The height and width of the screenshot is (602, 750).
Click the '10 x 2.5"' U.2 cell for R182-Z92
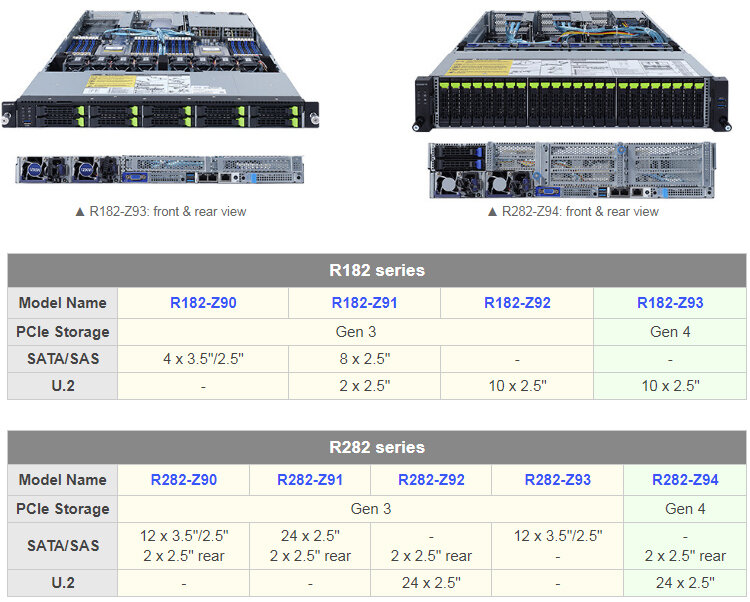click(517, 385)
